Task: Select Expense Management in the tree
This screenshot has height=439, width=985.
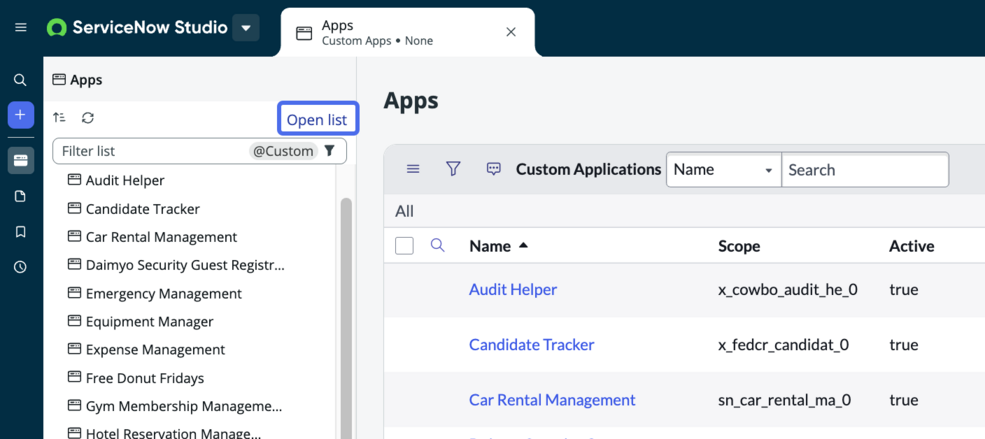Action: pyautogui.click(x=155, y=350)
